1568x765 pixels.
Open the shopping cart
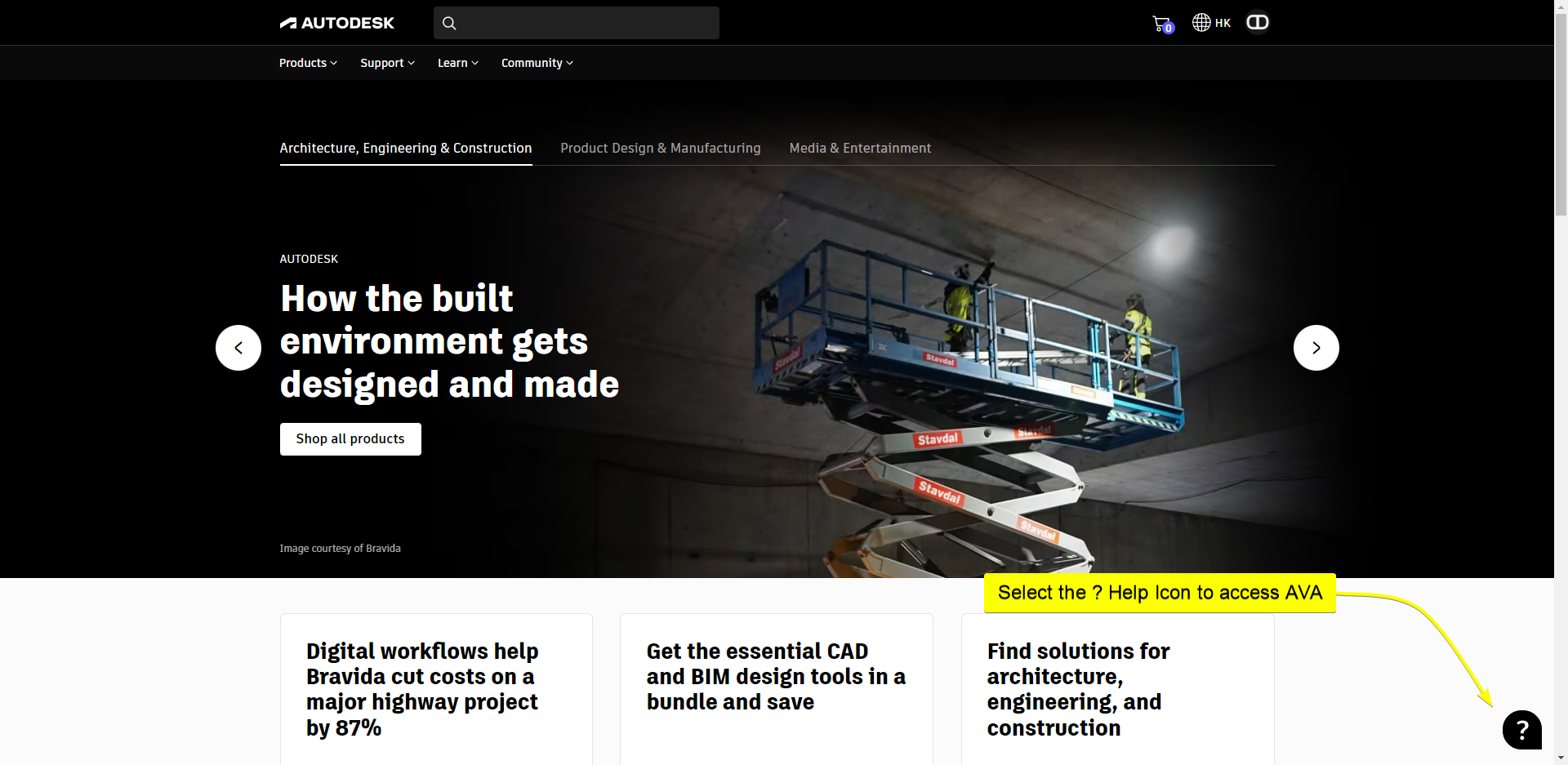1161,24
